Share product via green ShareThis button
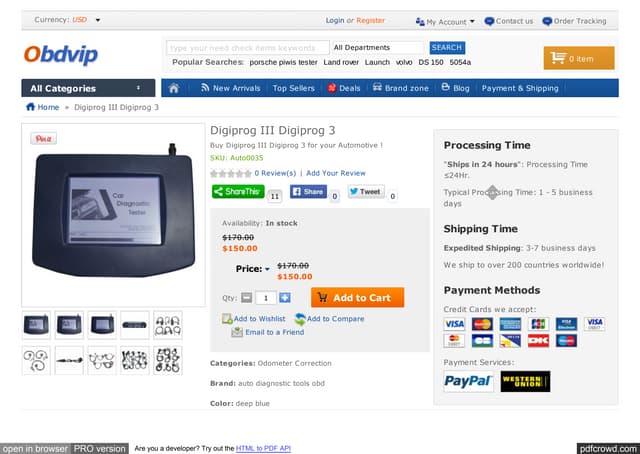 click(x=238, y=191)
